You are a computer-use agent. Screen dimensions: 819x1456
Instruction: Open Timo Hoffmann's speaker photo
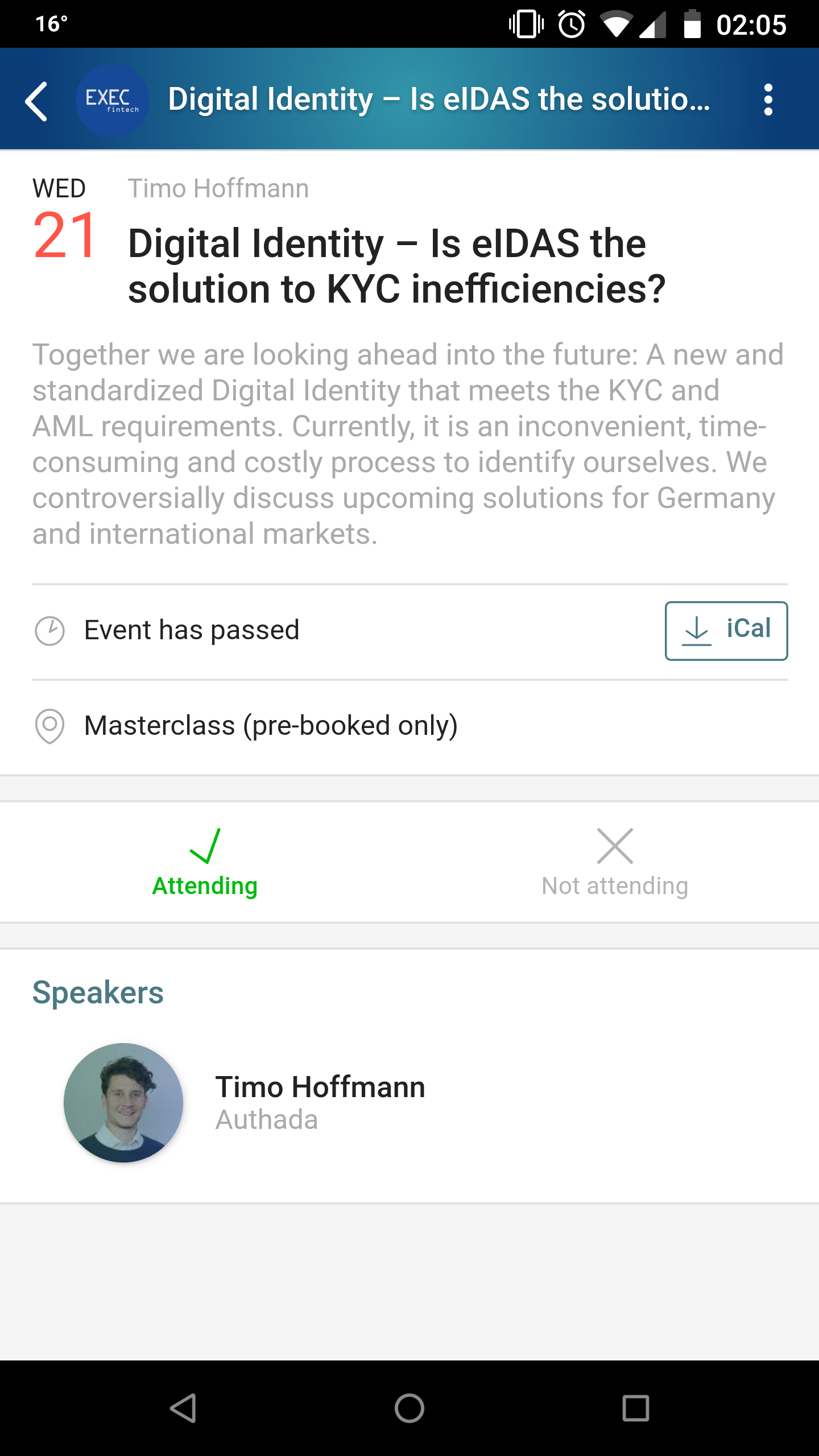[123, 1102]
